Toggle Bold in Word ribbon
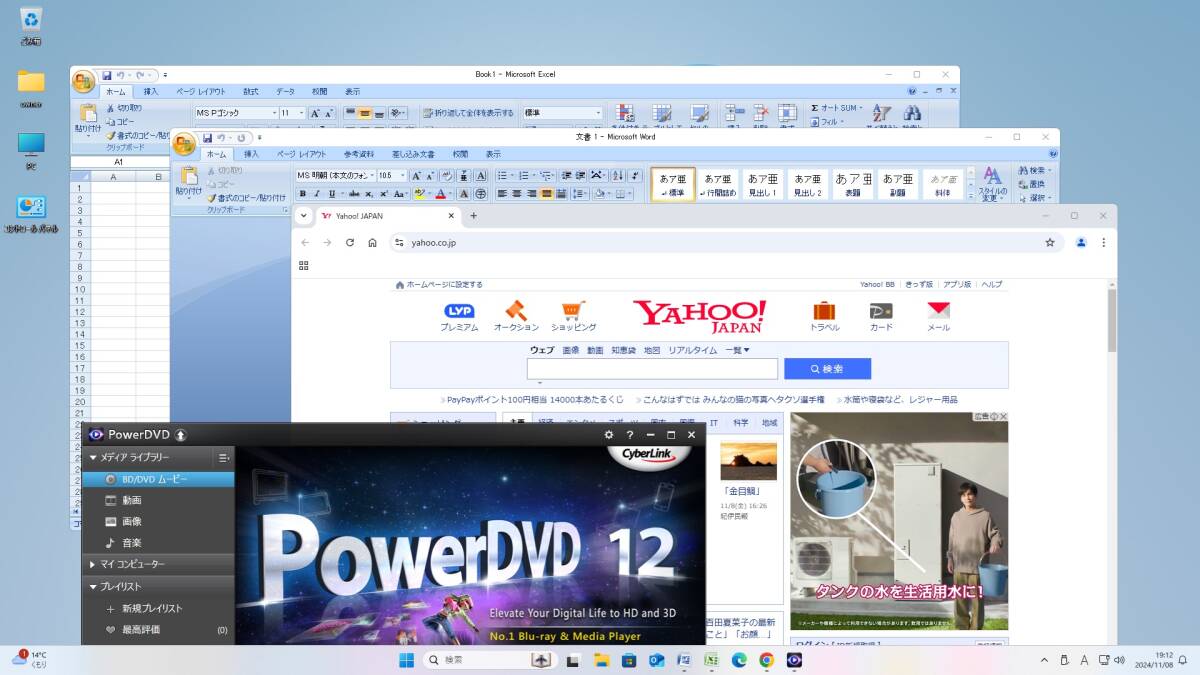The image size is (1200, 675). (303, 194)
